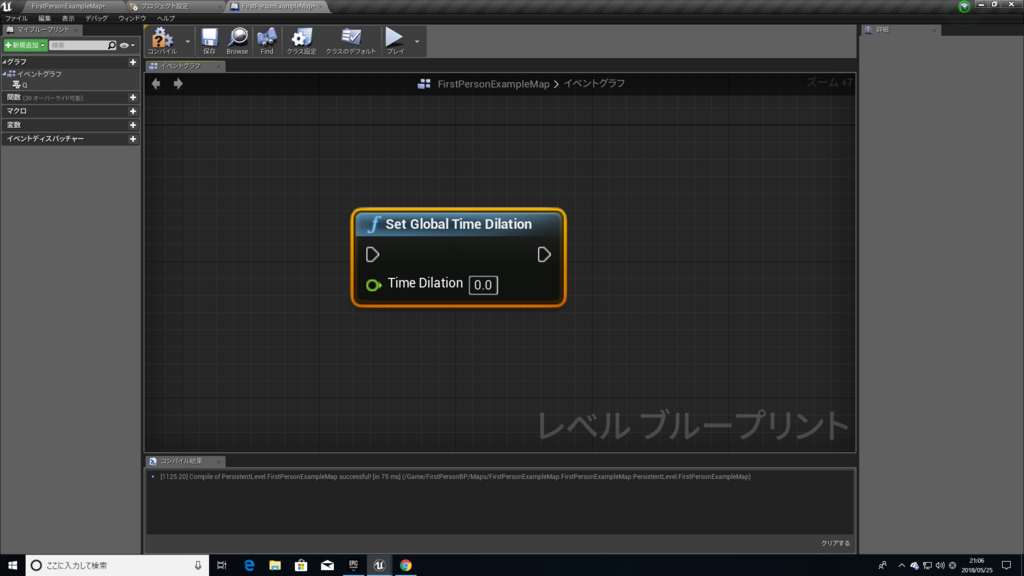Save the blueprint with the save icon
This screenshot has width=1024, height=576.
209,40
